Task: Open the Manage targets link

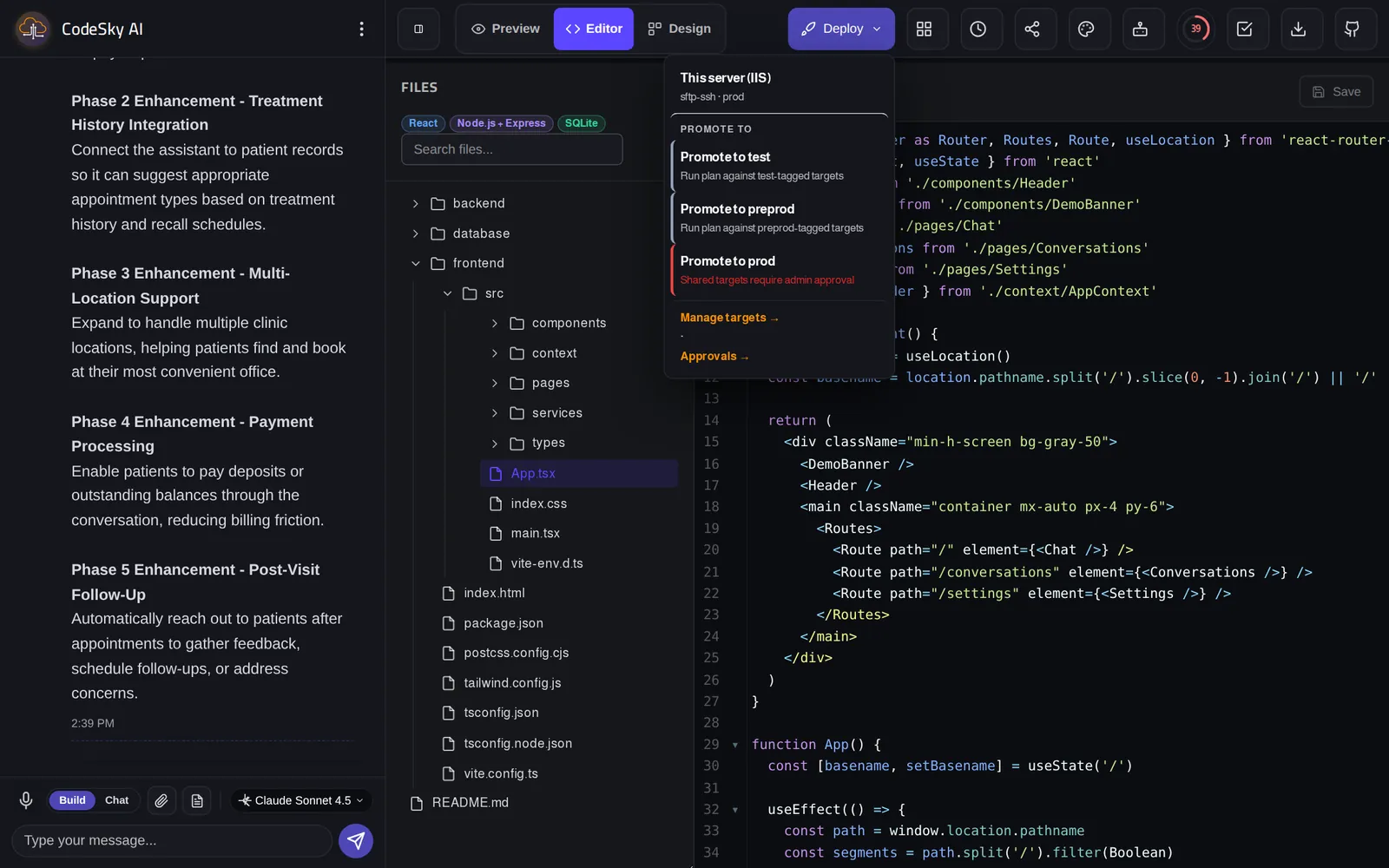Action: [x=729, y=318]
